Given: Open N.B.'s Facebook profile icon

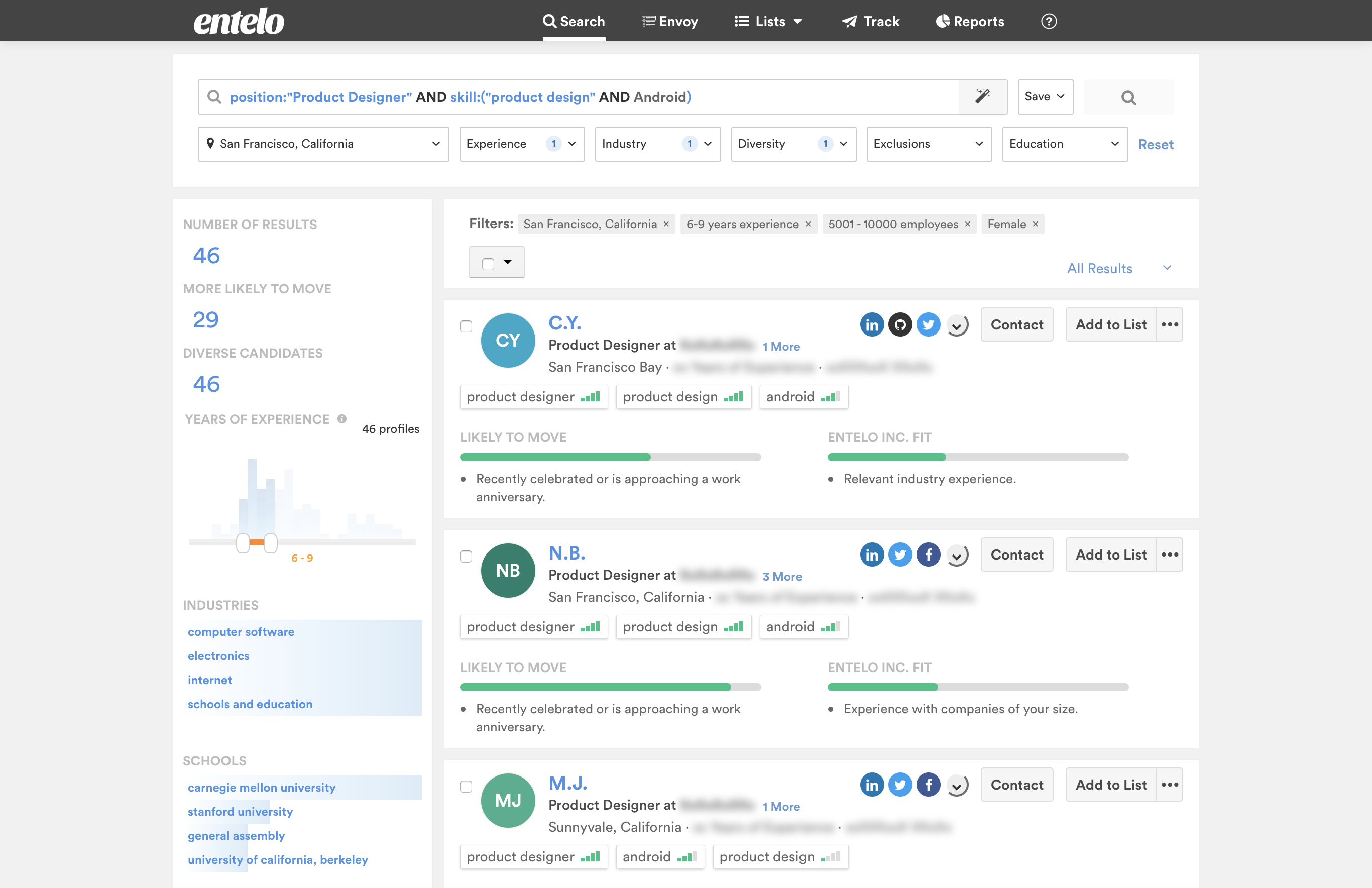Looking at the screenshot, I should click(928, 554).
